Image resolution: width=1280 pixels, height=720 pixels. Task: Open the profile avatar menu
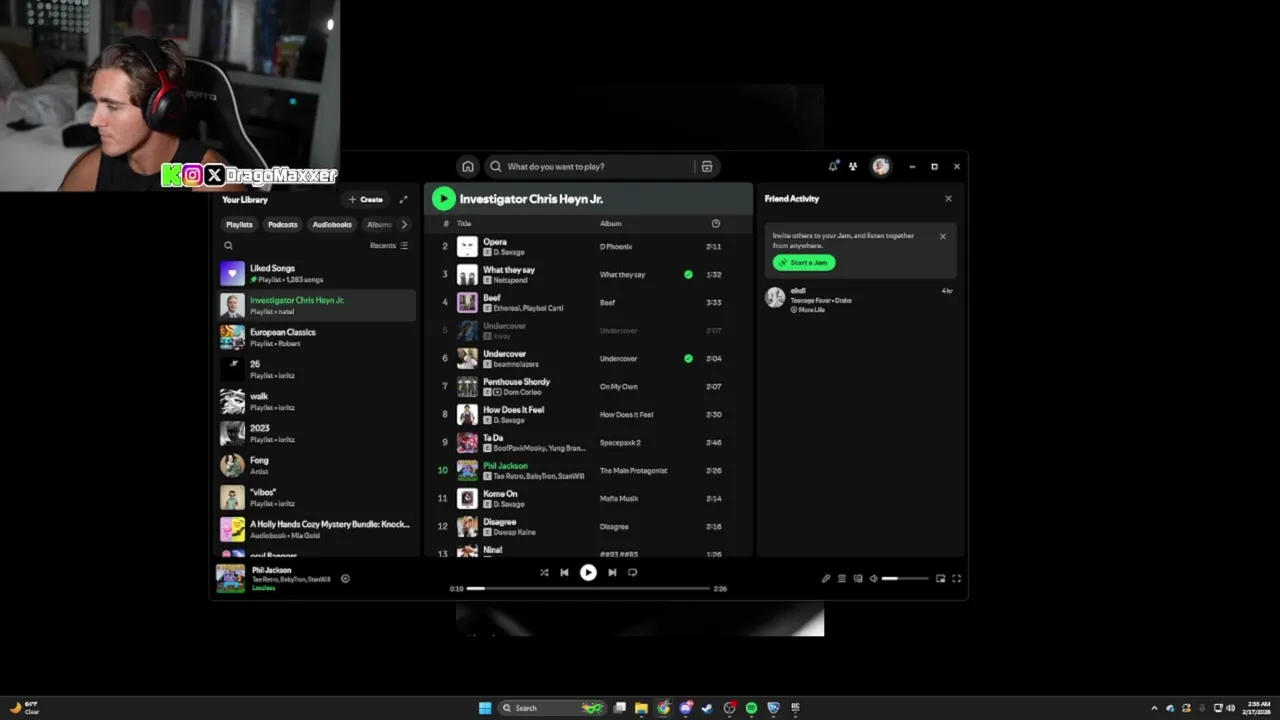click(x=880, y=166)
